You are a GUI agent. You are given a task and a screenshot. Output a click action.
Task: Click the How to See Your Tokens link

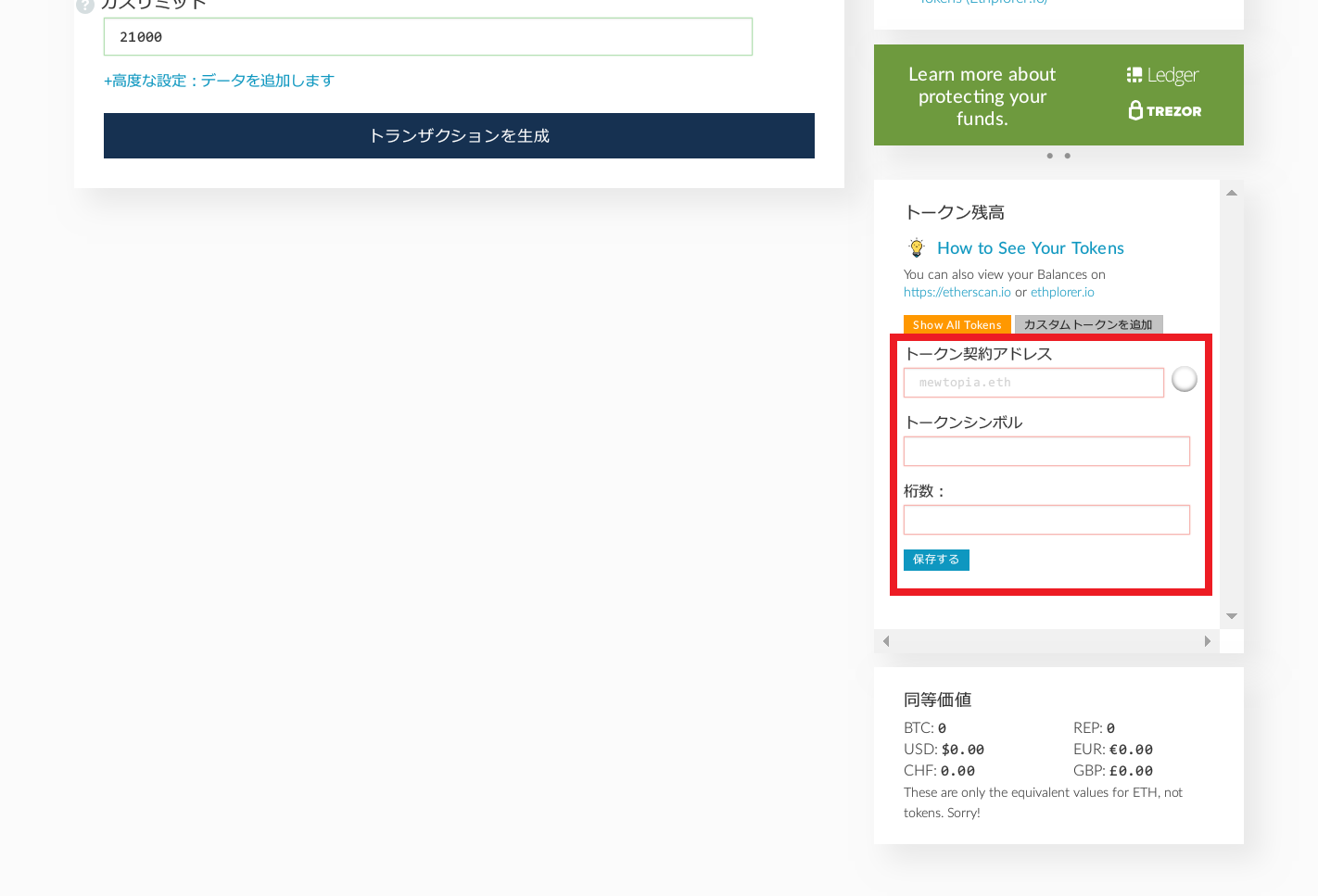click(x=1030, y=247)
